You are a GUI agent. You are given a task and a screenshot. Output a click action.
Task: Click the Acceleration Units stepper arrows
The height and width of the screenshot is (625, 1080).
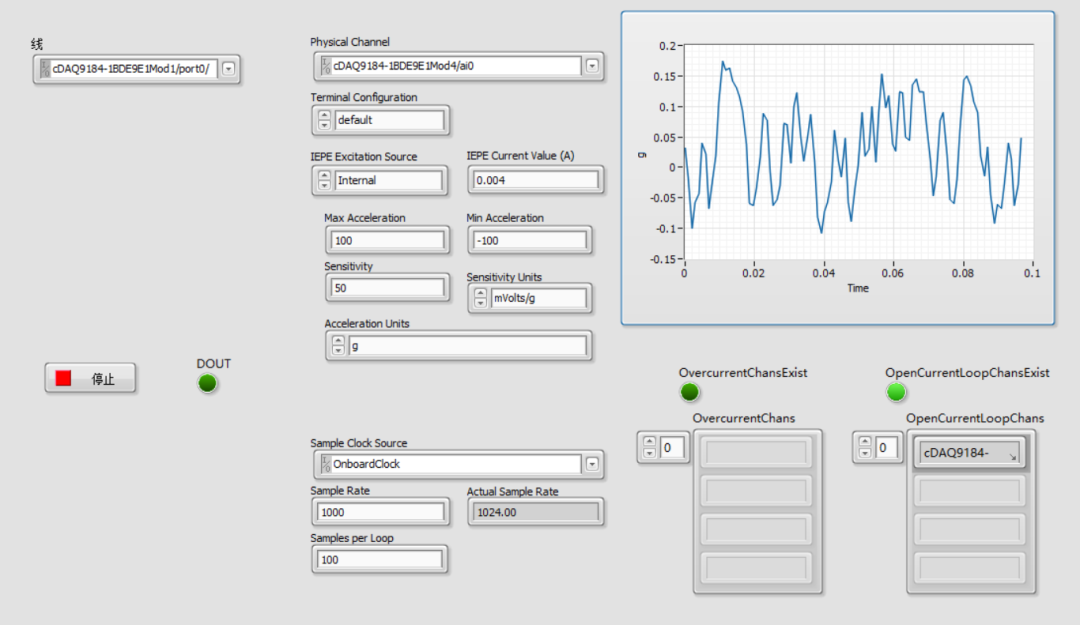coord(338,346)
